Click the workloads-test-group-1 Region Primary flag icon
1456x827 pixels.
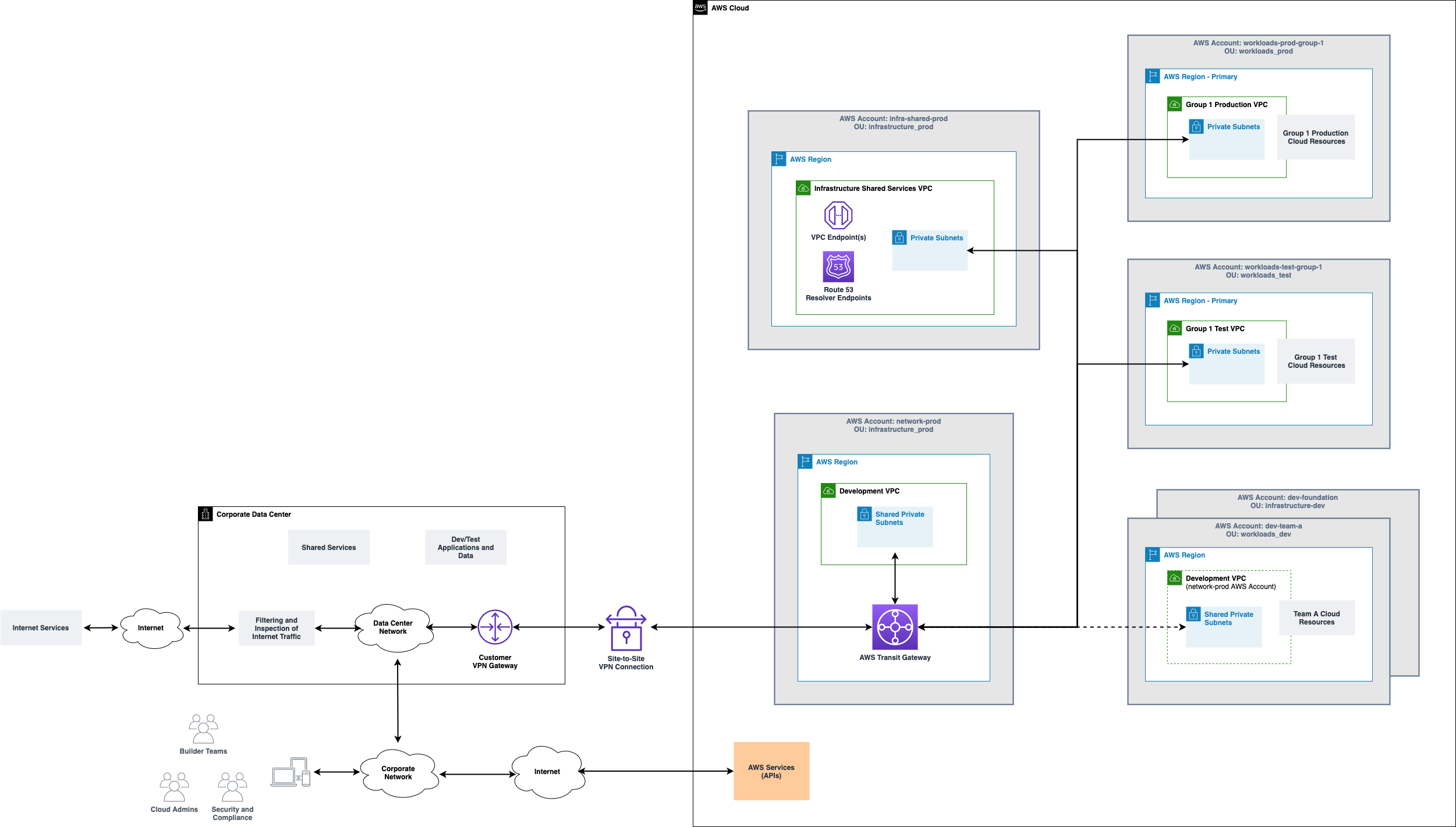(x=1153, y=300)
